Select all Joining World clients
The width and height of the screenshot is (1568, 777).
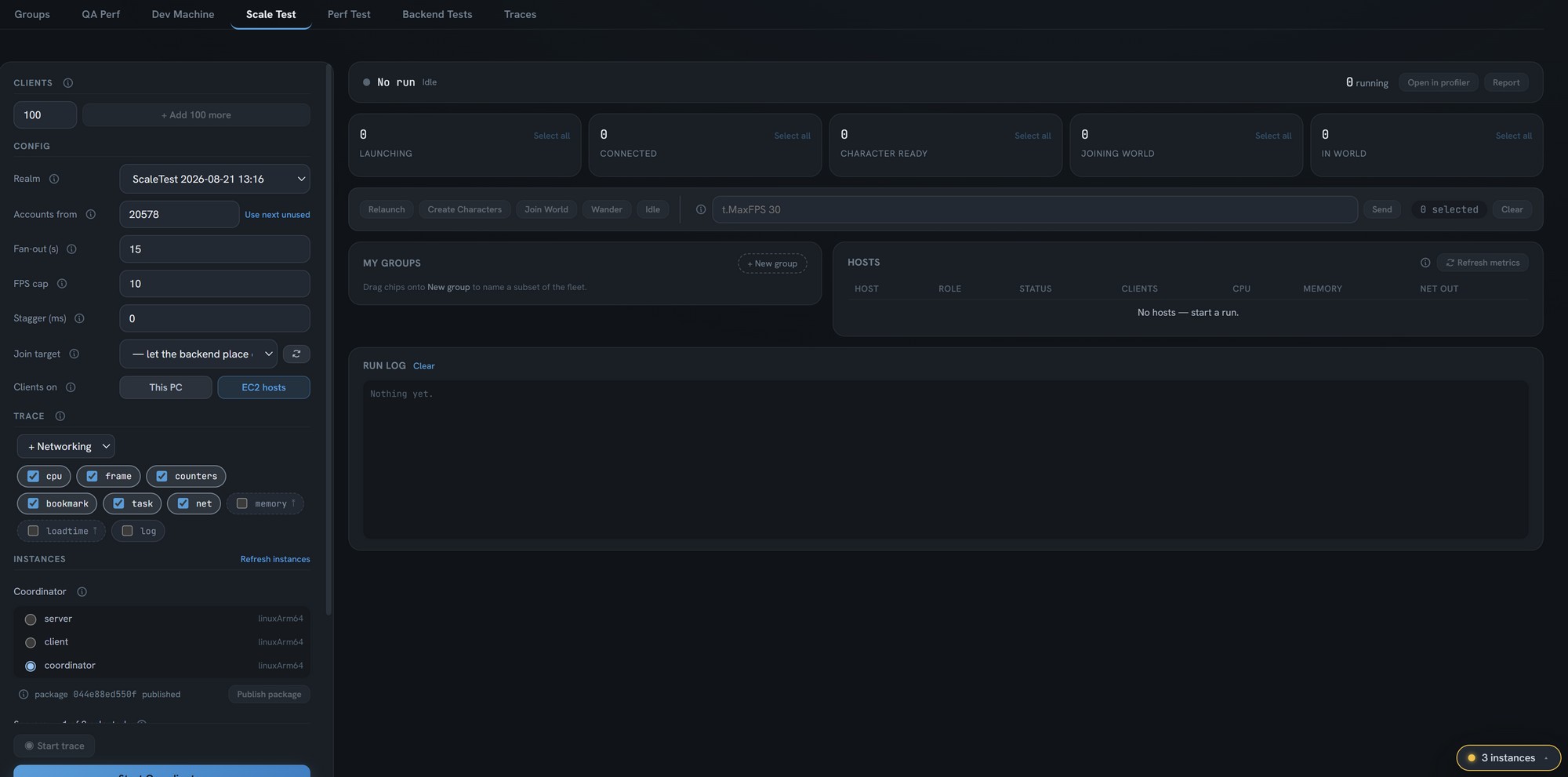(1273, 136)
